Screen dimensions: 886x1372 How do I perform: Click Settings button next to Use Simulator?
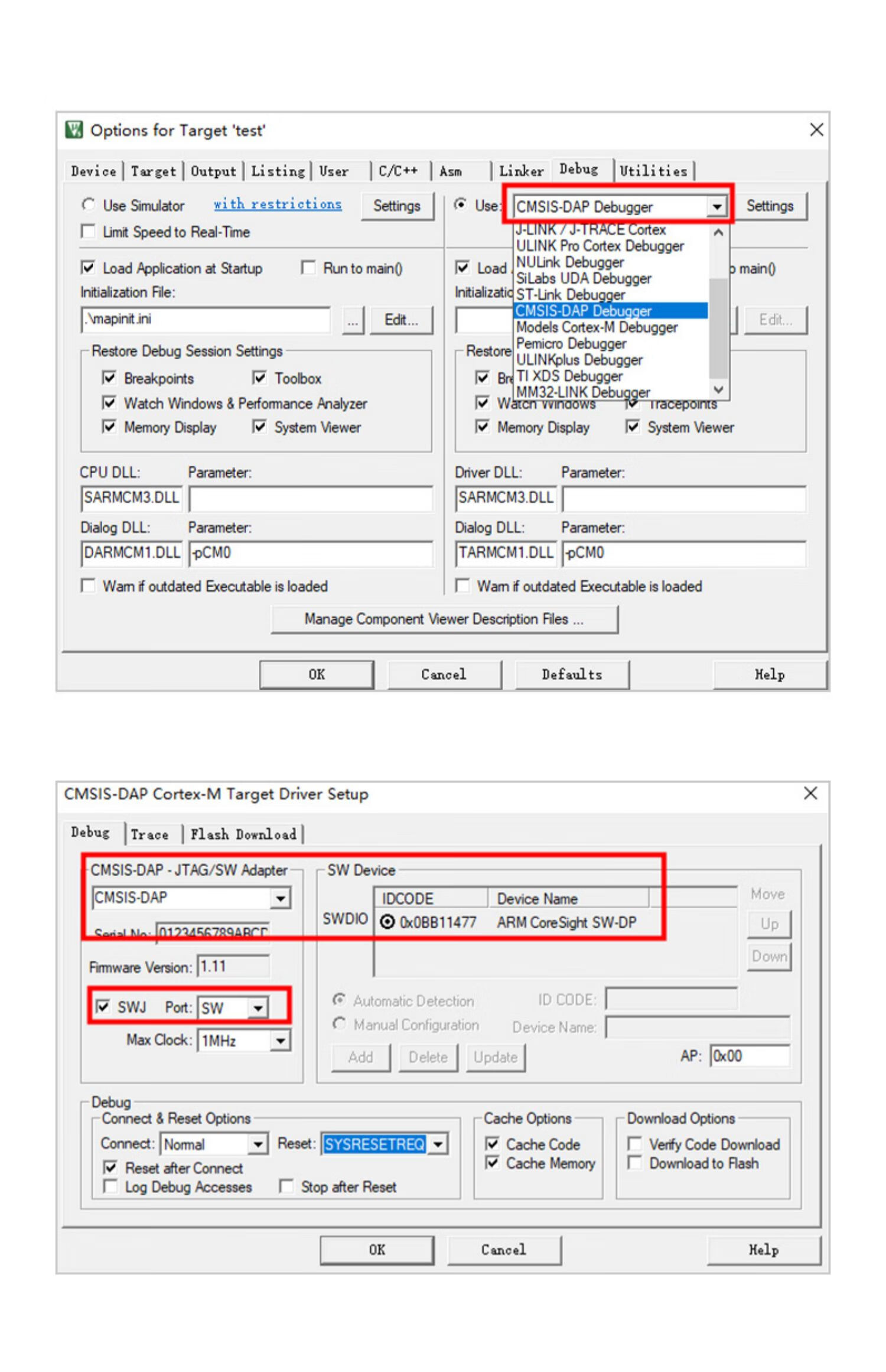(x=397, y=206)
